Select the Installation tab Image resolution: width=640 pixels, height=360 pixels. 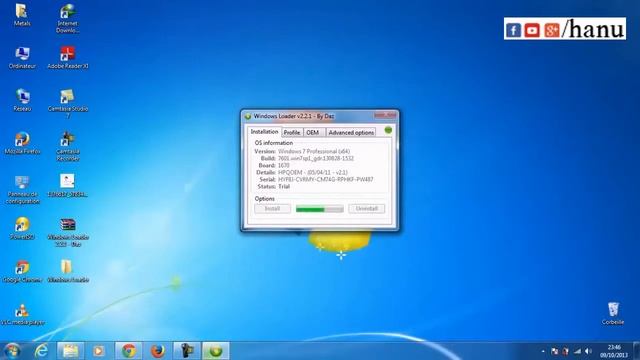(x=264, y=132)
